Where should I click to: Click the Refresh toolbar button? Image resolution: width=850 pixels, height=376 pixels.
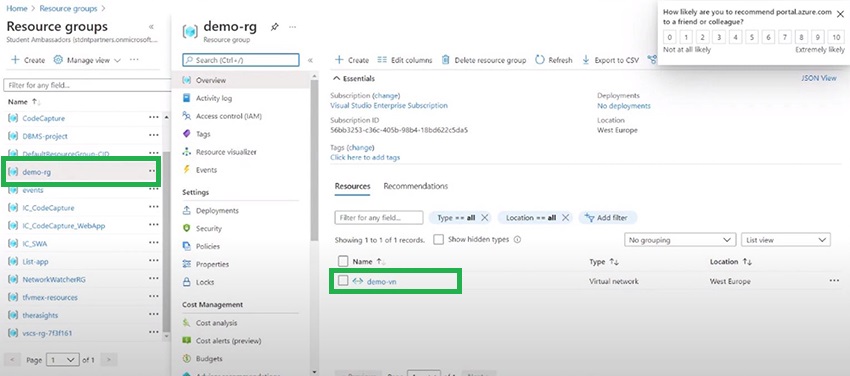click(554, 60)
